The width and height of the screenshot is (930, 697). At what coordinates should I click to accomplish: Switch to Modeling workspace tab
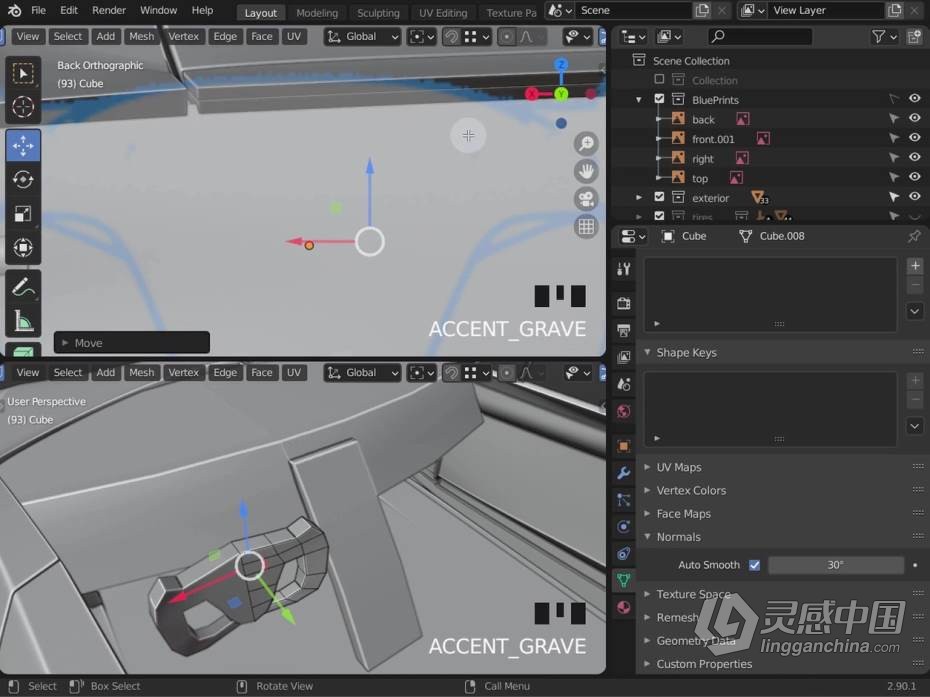point(317,12)
